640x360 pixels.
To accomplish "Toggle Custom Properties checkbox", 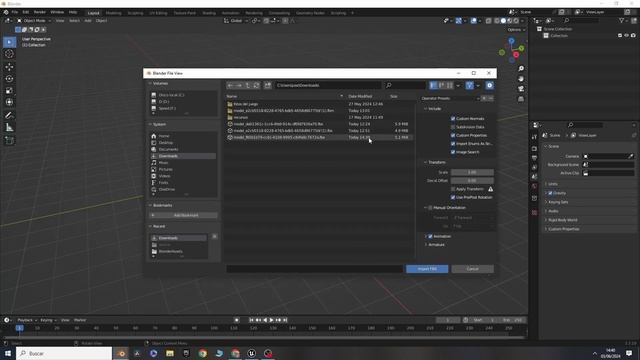I will tap(453, 136).
